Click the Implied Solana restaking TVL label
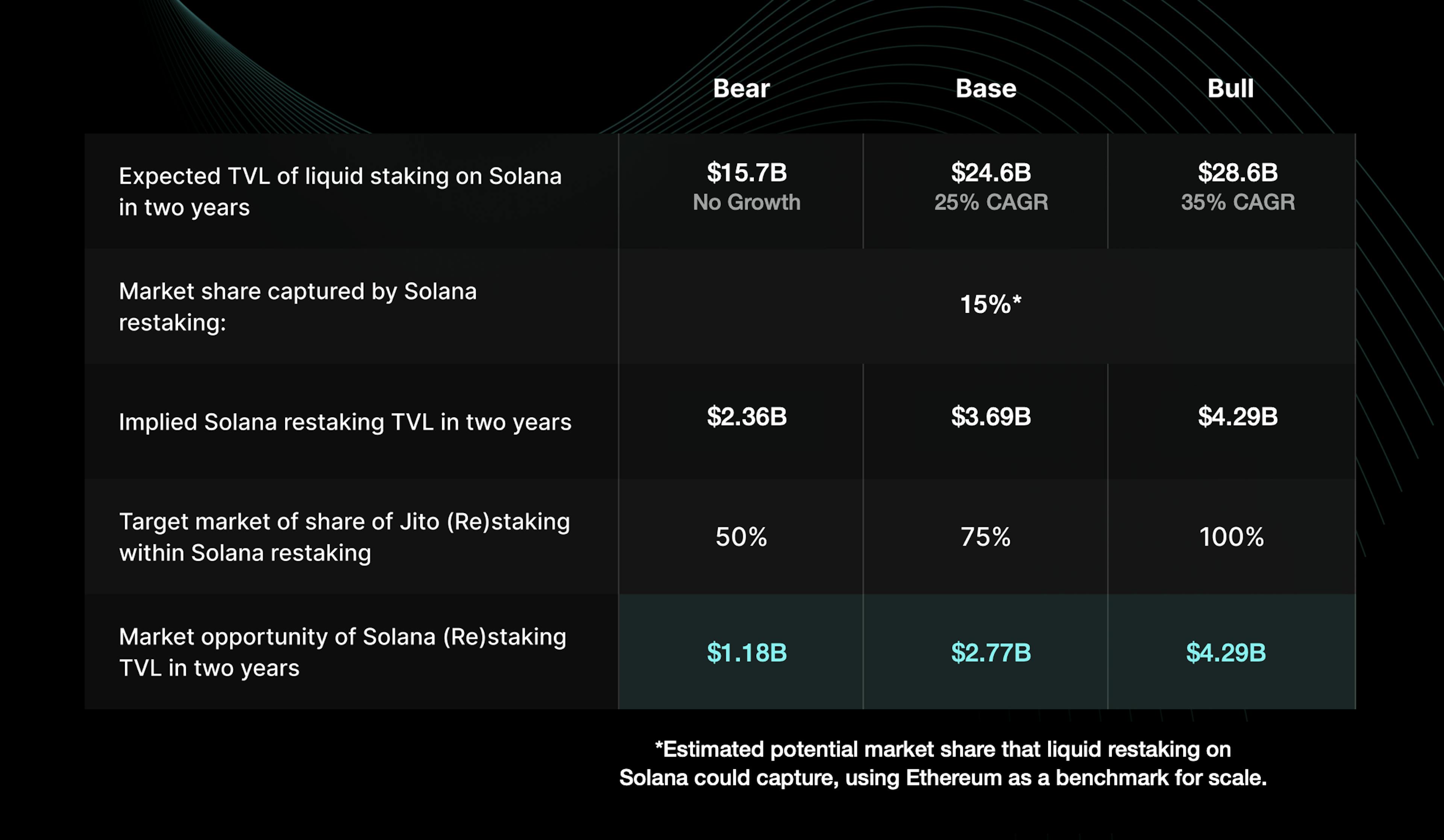Viewport: 1444px width, 840px height. [345, 422]
